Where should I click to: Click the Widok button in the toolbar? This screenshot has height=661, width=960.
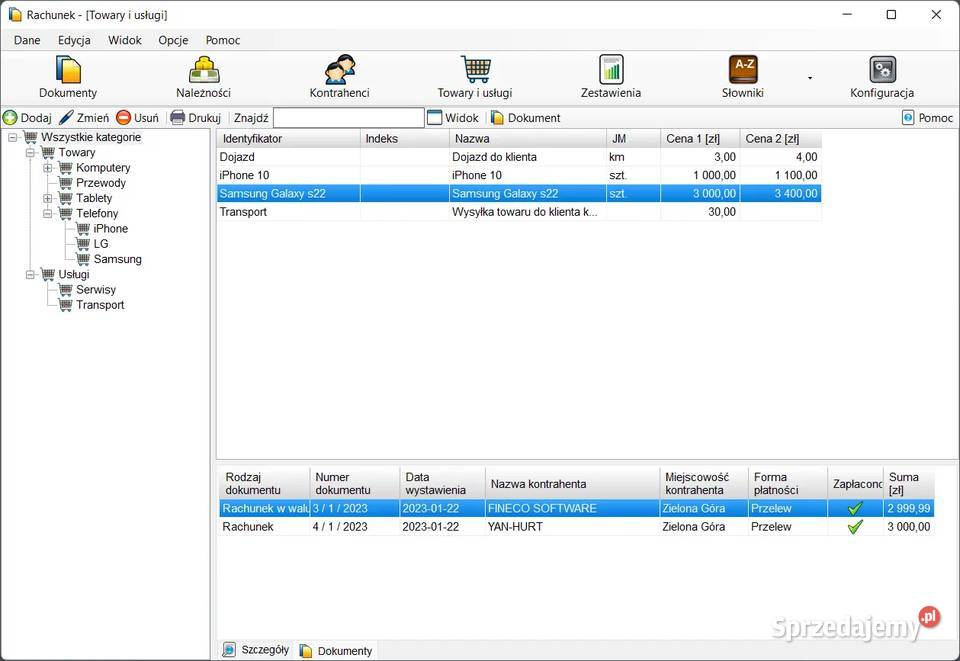tap(453, 118)
